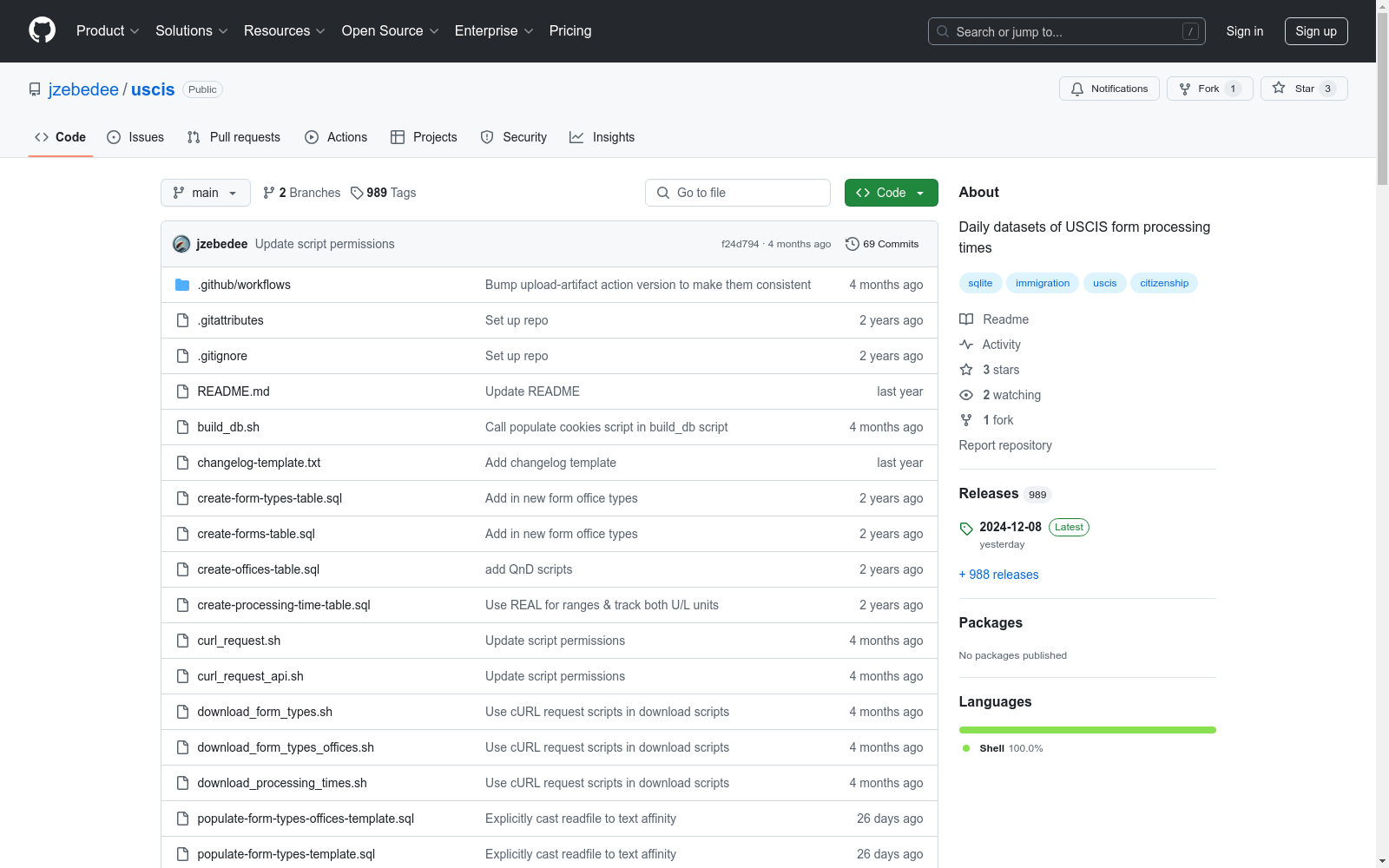Screen dimensions: 1389x868
Task: Click the 'Update README' commit message
Action: (532, 391)
